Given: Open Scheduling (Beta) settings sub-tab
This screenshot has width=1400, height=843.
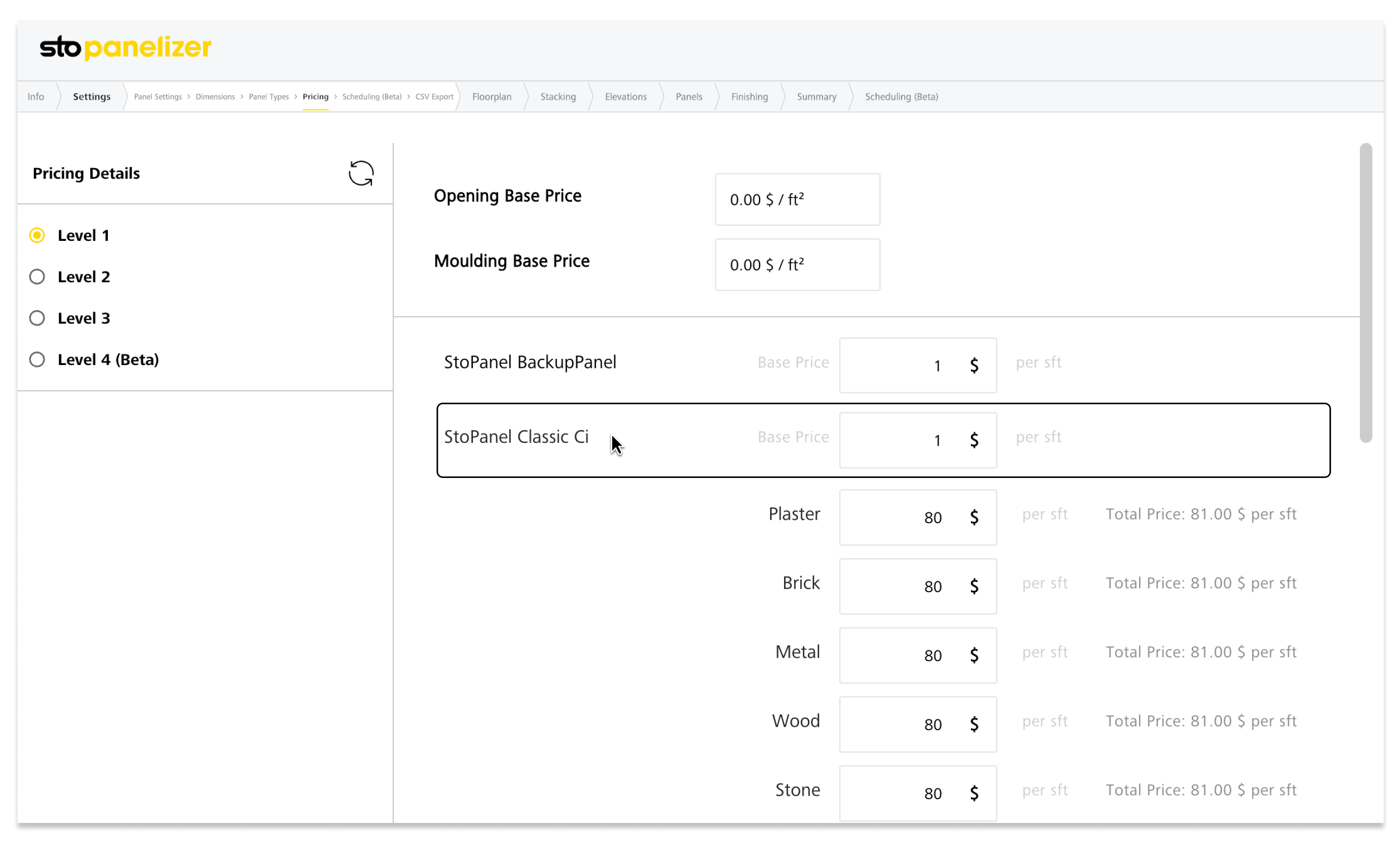Looking at the screenshot, I should pyautogui.click(x=371, y=97).
